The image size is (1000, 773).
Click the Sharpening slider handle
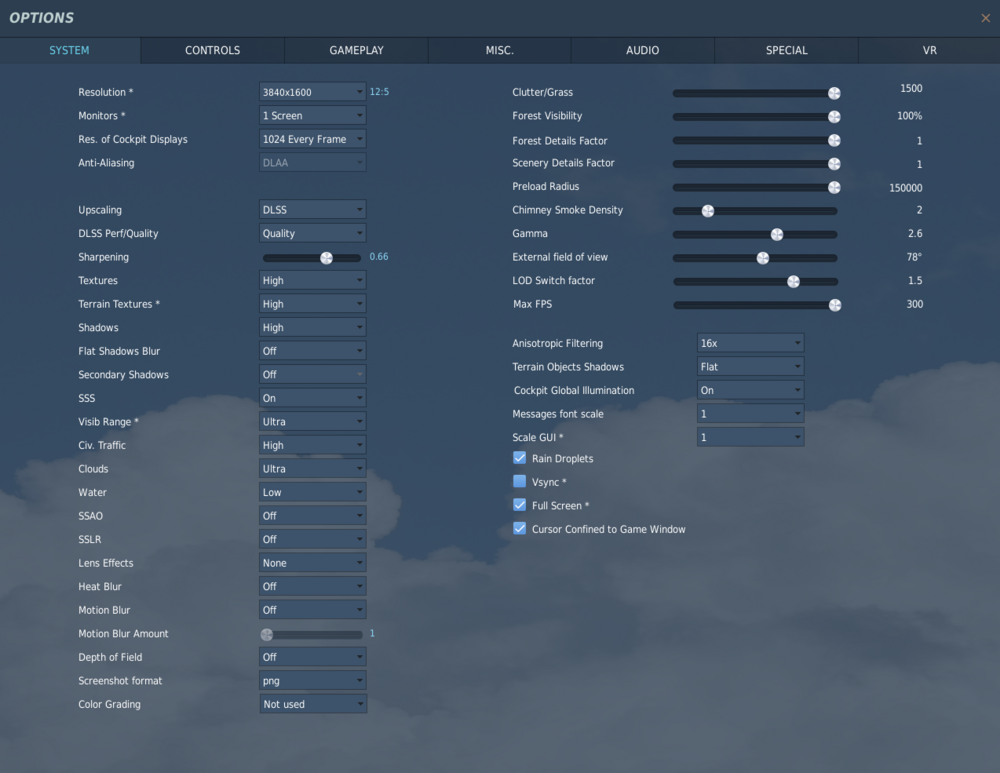pos(327,258)
